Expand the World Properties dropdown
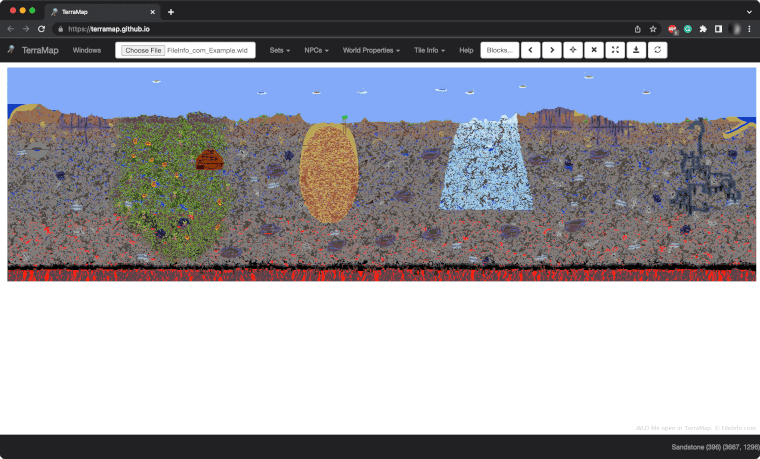The image size is (760, 459). click(371, 50)
